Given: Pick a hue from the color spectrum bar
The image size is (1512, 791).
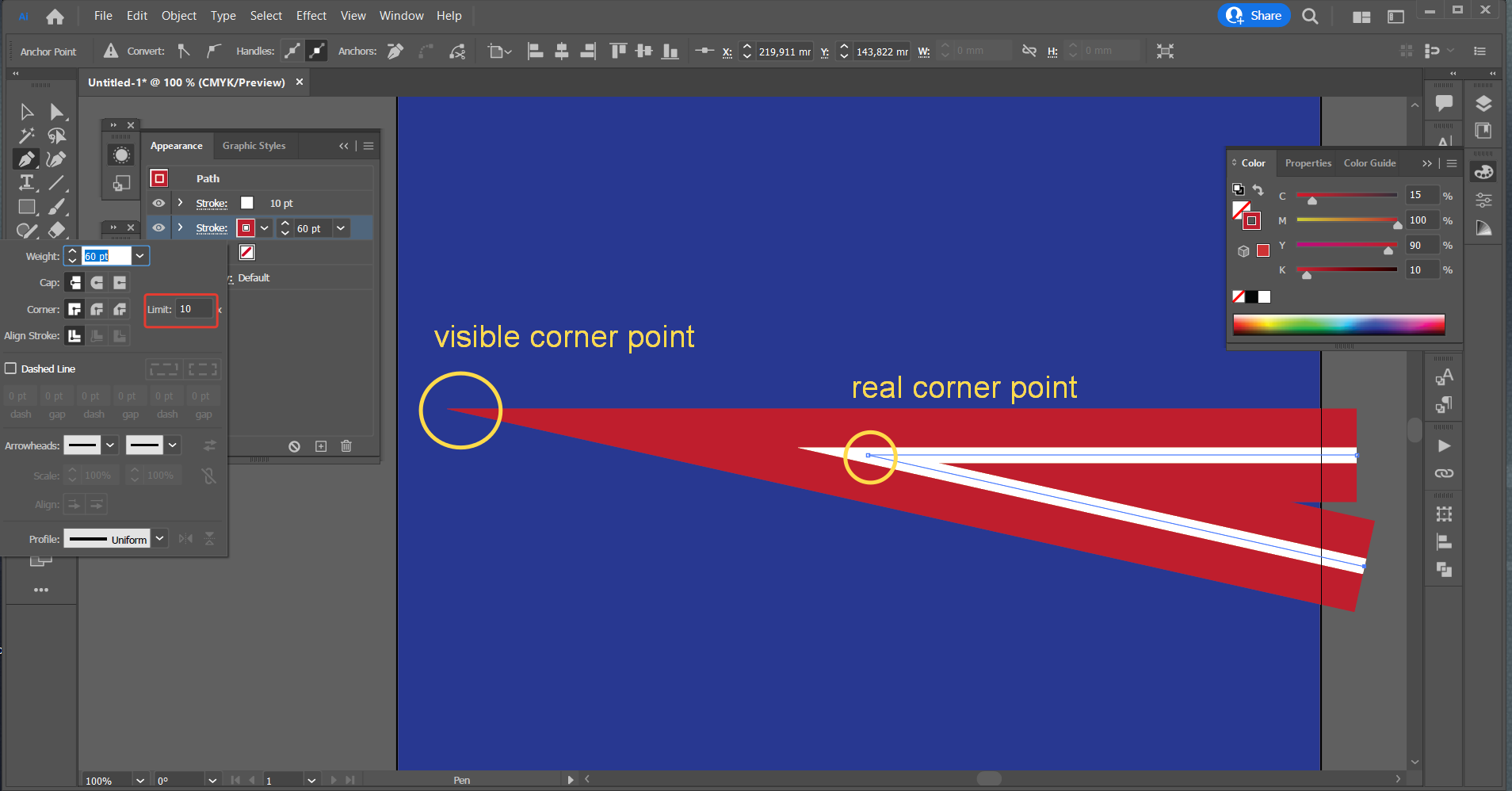Looking at the screenshot, I should click(1339, 323).
